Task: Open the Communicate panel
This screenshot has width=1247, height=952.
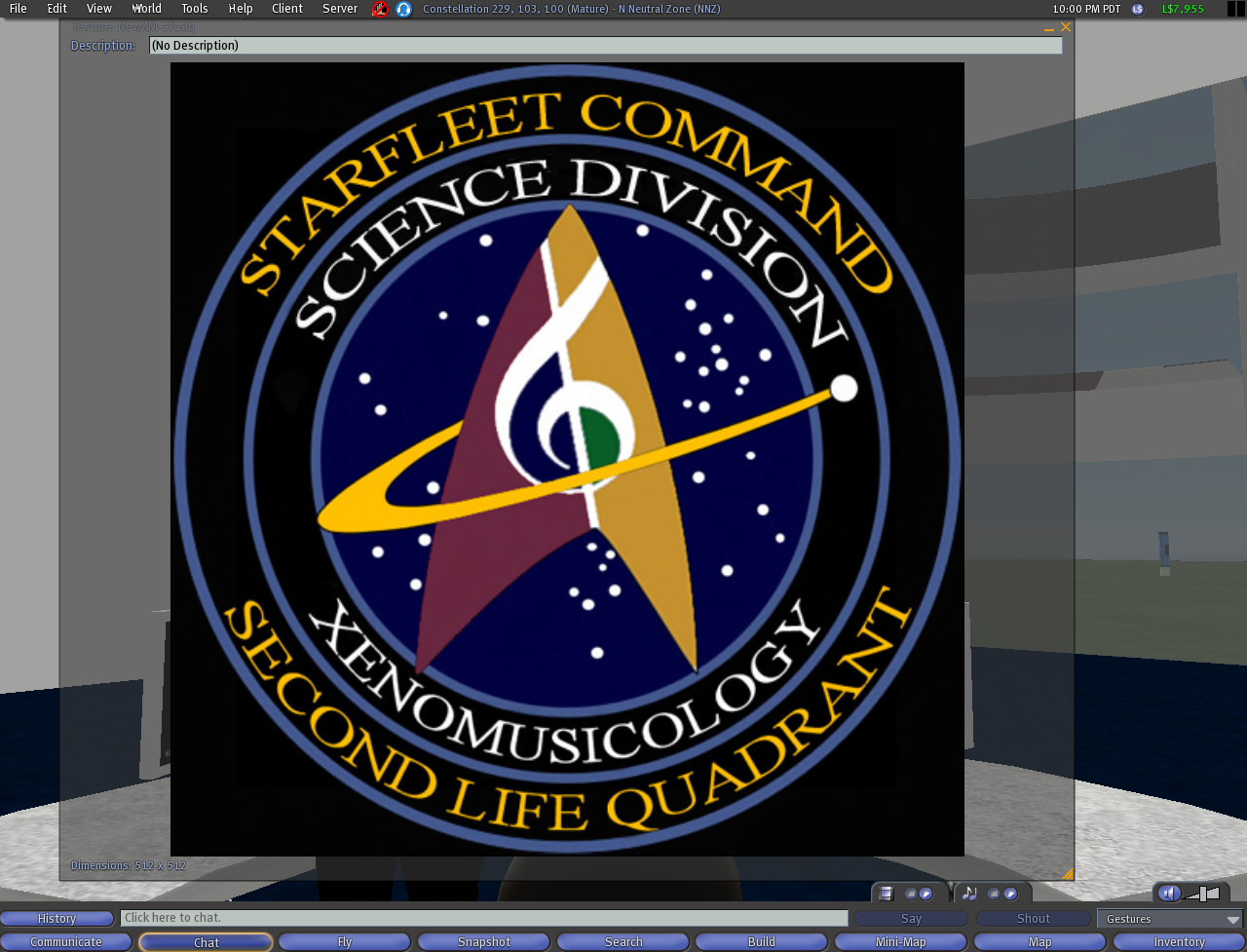Action: tap(66, 942)
